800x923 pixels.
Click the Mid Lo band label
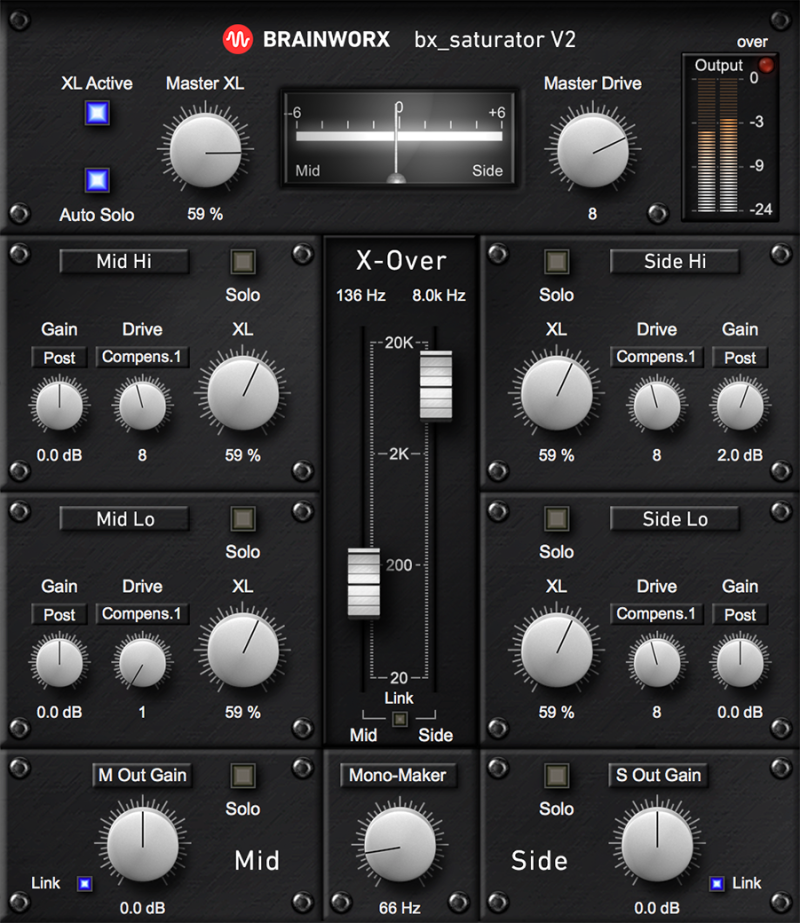(x=125, y=519)
